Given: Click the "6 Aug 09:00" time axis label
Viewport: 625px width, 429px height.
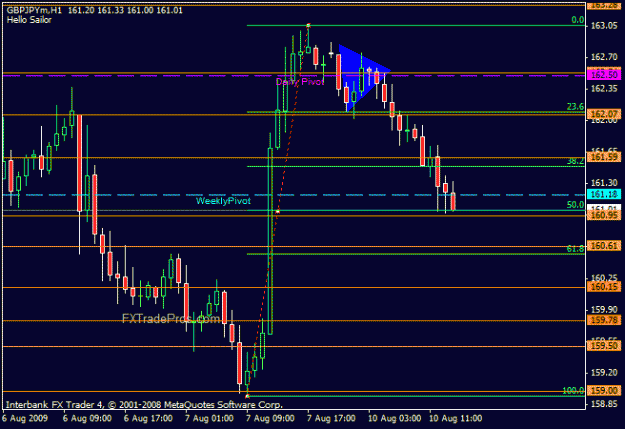Looking at the screenshot, I should 87,418.
